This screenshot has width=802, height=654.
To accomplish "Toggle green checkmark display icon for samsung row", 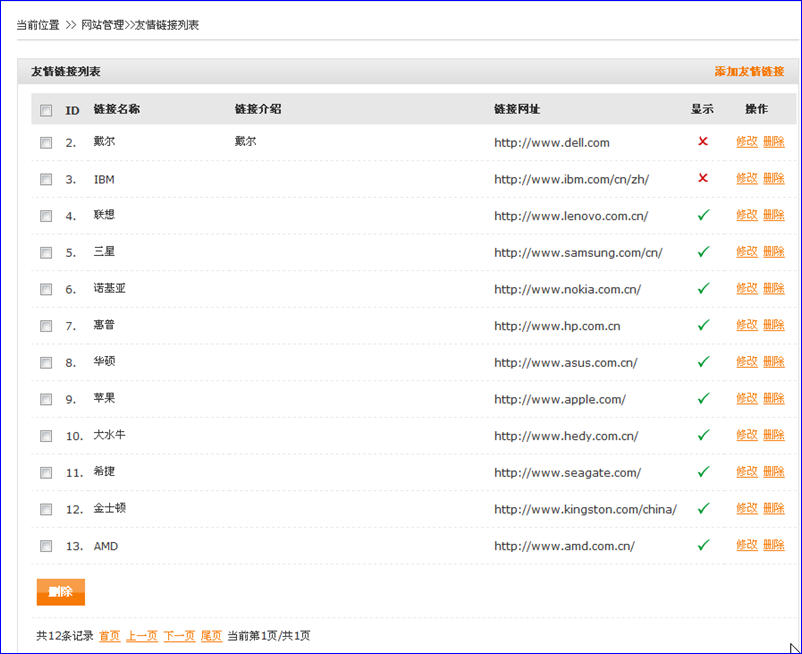I will pyautogui.click(x=704, y=252).
